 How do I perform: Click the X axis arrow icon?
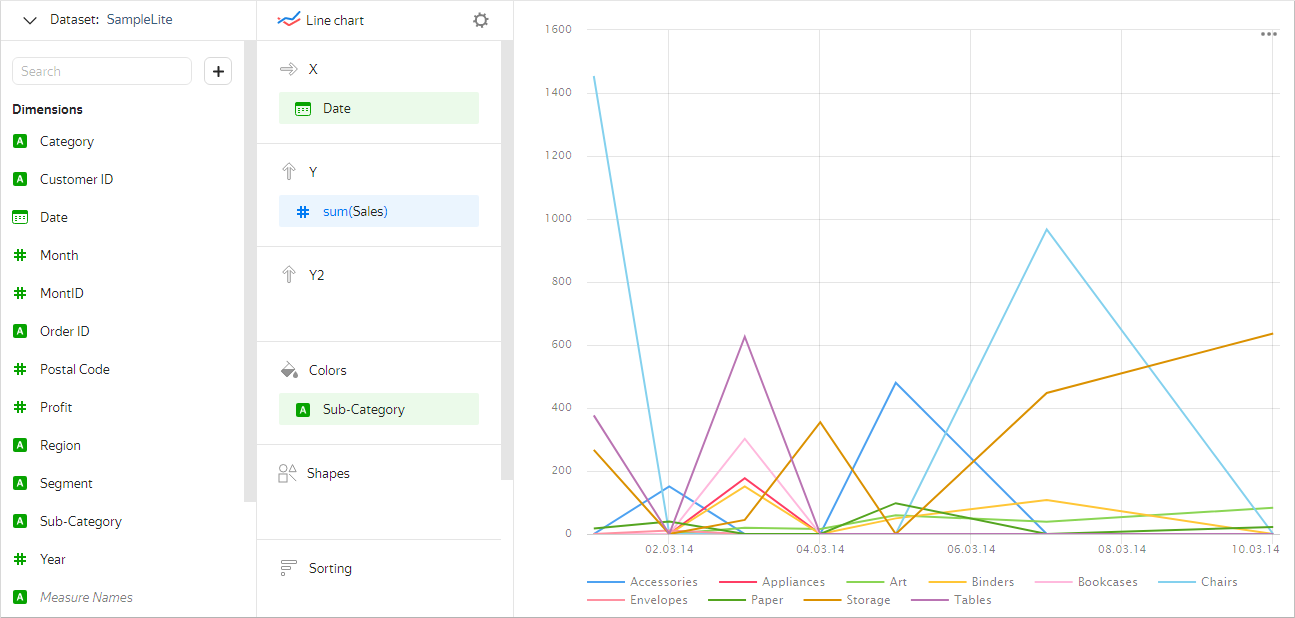289,69
